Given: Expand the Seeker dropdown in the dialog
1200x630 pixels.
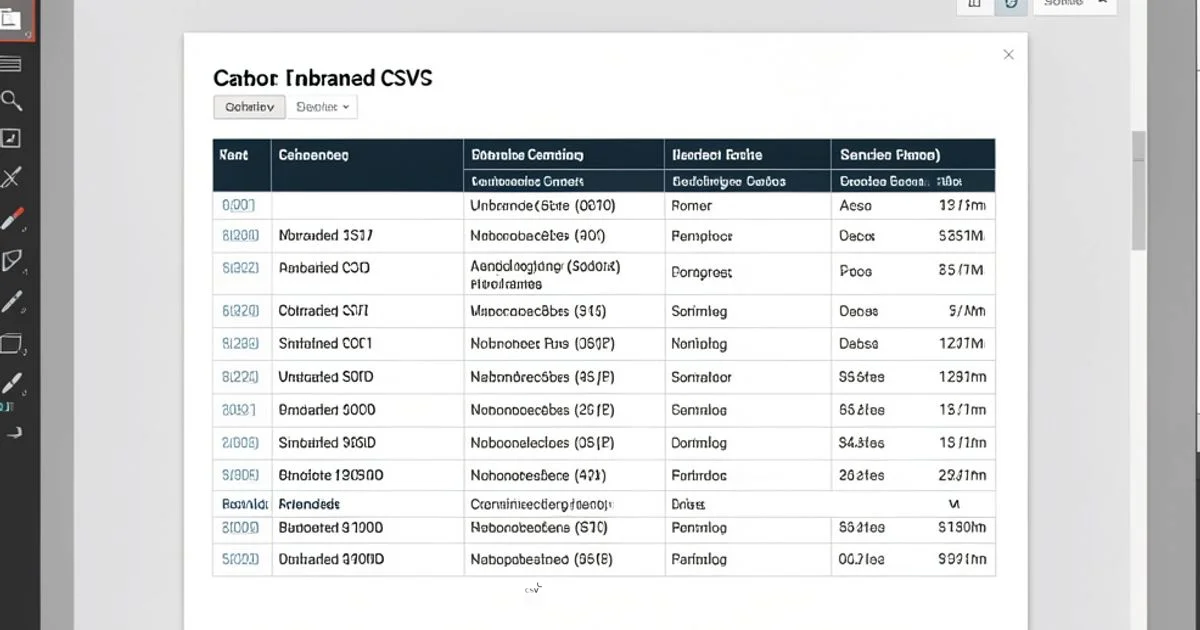Looking at the screenshot, I should [322, 106].
